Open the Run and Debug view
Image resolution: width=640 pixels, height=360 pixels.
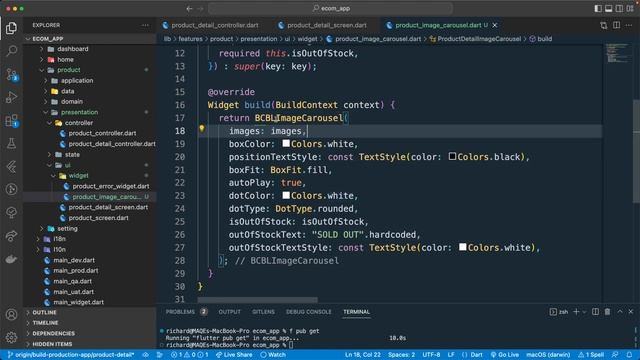11,97
